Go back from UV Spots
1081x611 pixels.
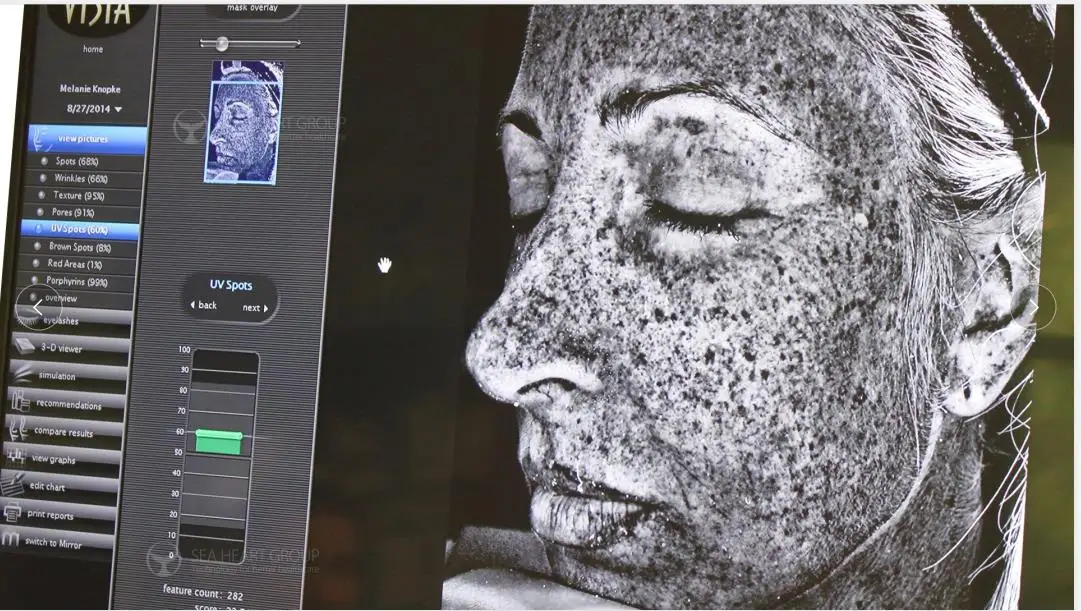203,305
